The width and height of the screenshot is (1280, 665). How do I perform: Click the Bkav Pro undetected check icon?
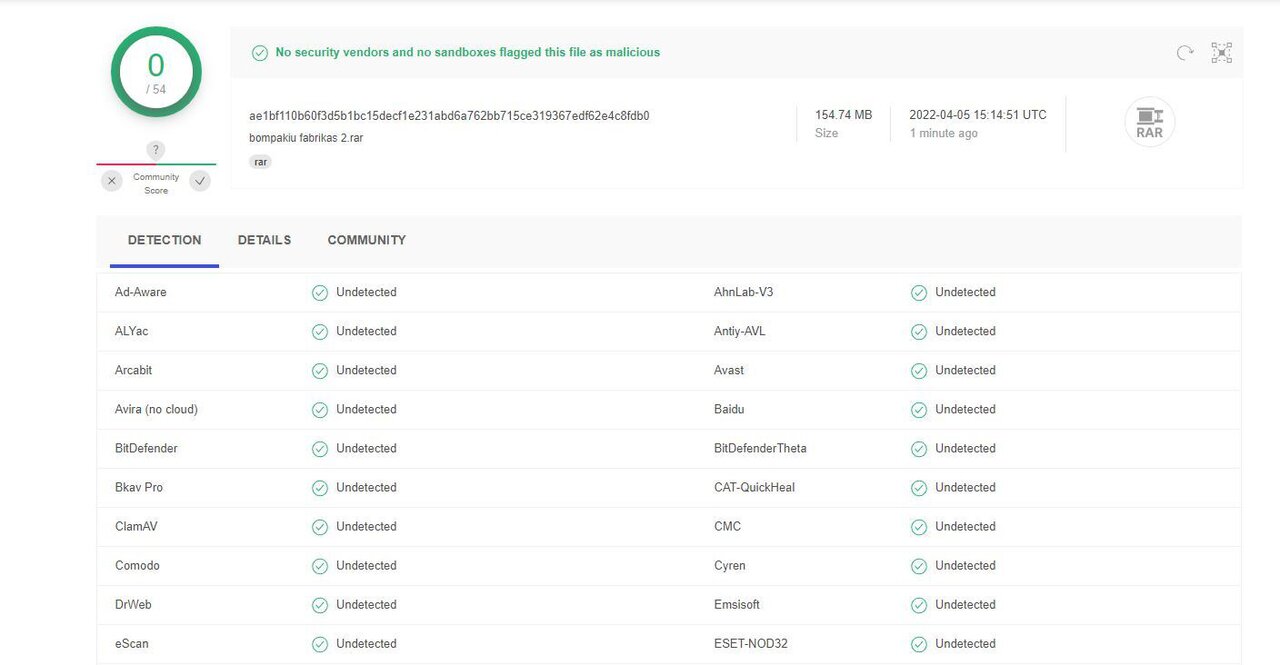coord(320,488)
